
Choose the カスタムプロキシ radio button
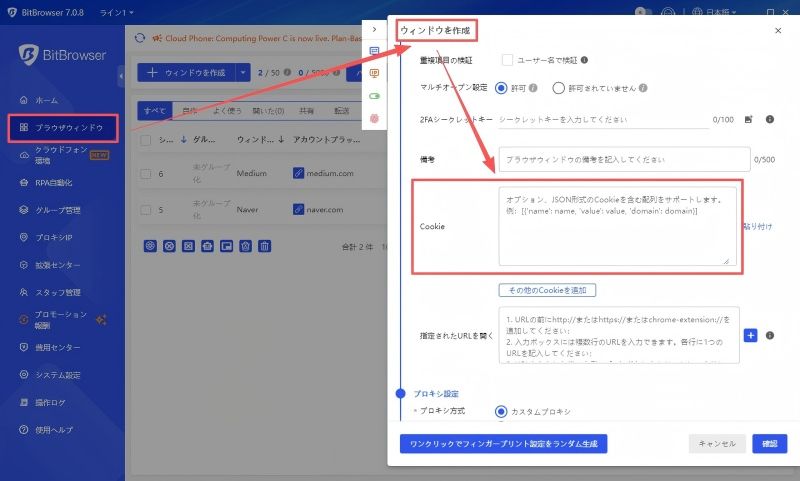pos(501,411)
